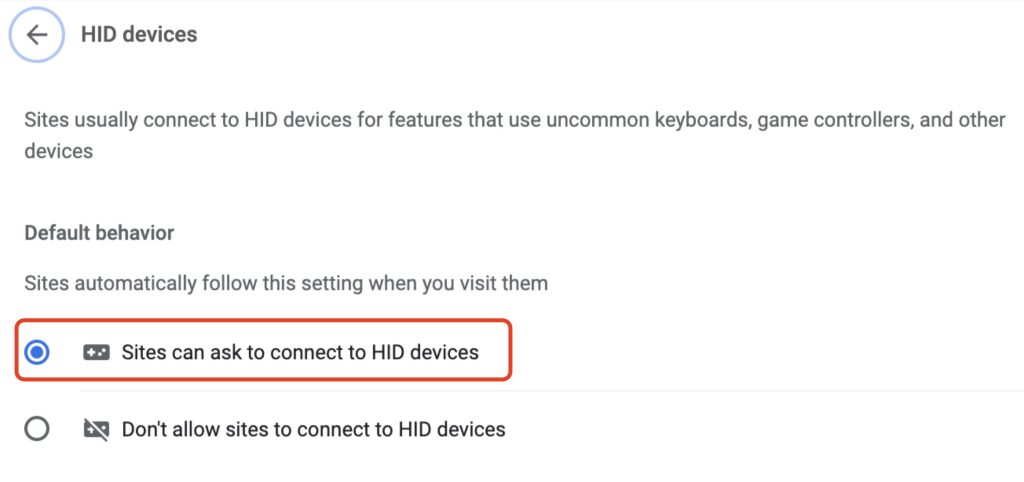The height and width of the screenshot is (482, 1024).
Task: Go back using the left arrow button
Action: [37, 35]
